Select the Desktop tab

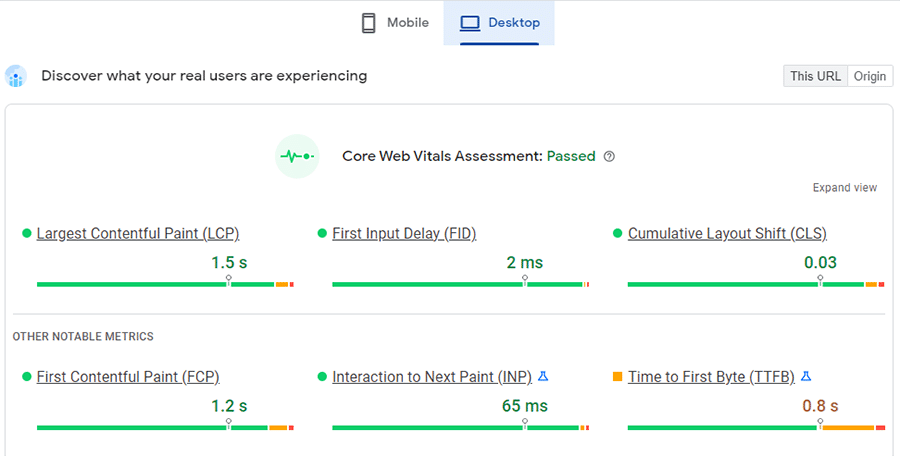tap(499, 22)
